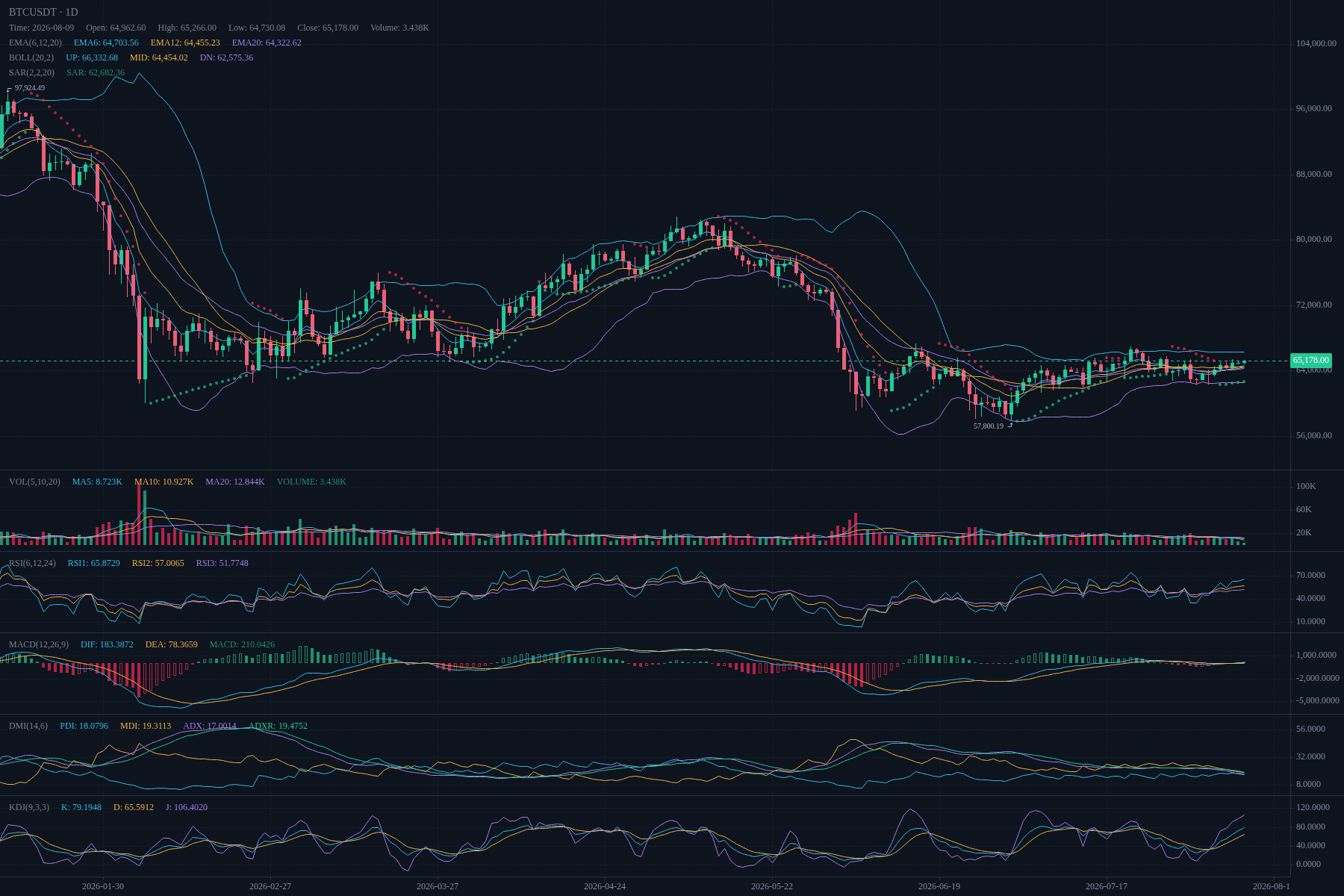This screenshot has height=896, width=1344.
Task: Click the 72,000.00 price axis label
Action: click(1314, 305)
